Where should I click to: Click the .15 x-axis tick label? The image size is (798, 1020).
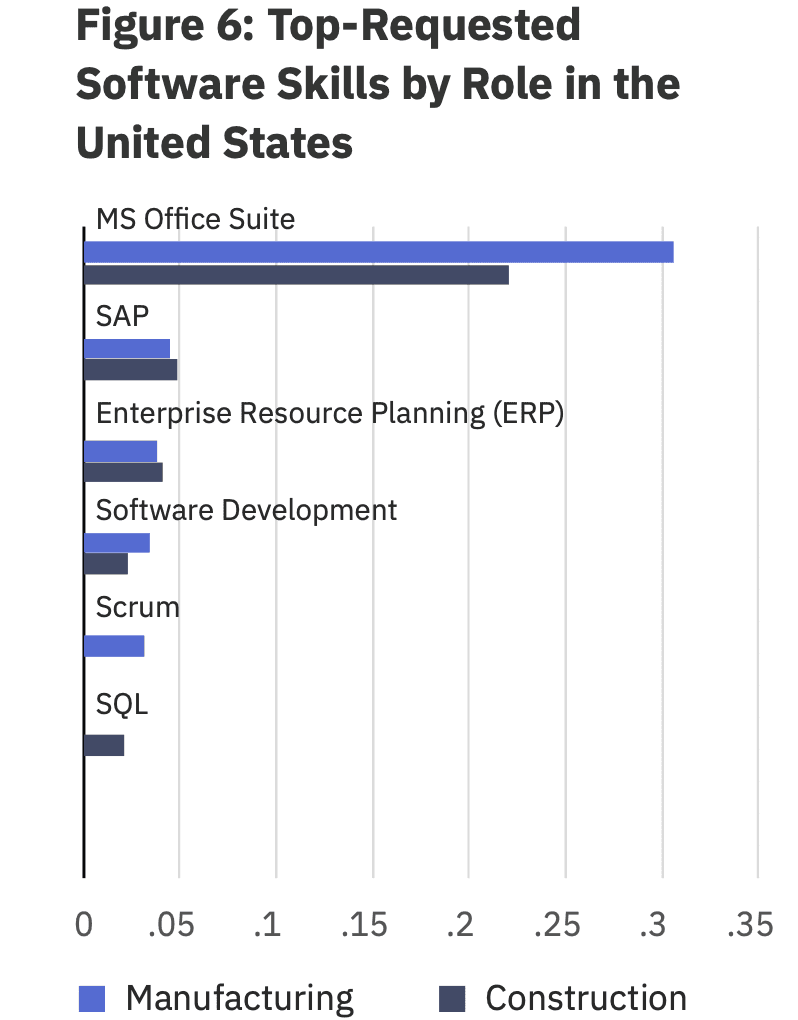pos(364,925)
